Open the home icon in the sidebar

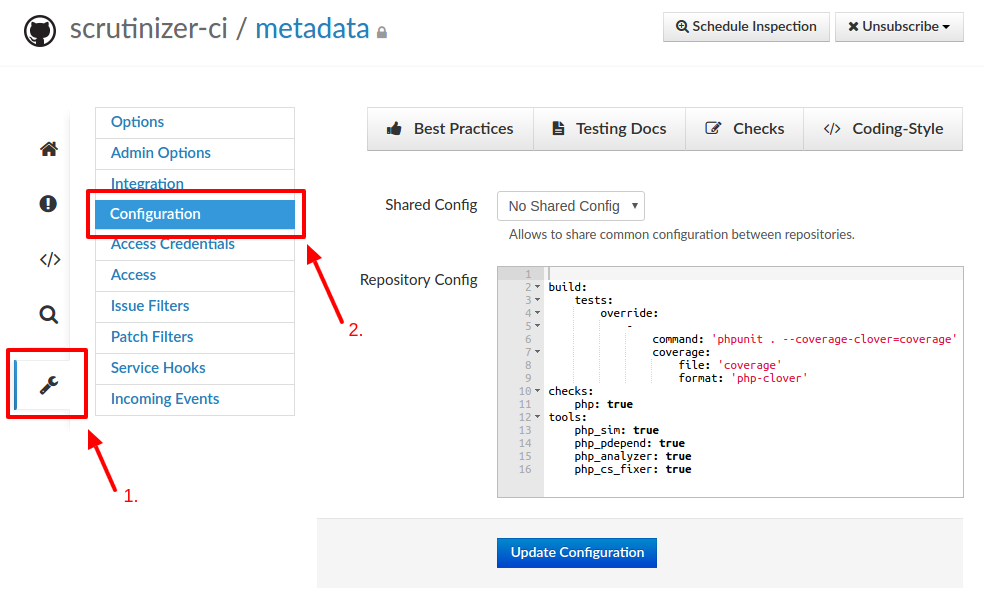point(49,149)
